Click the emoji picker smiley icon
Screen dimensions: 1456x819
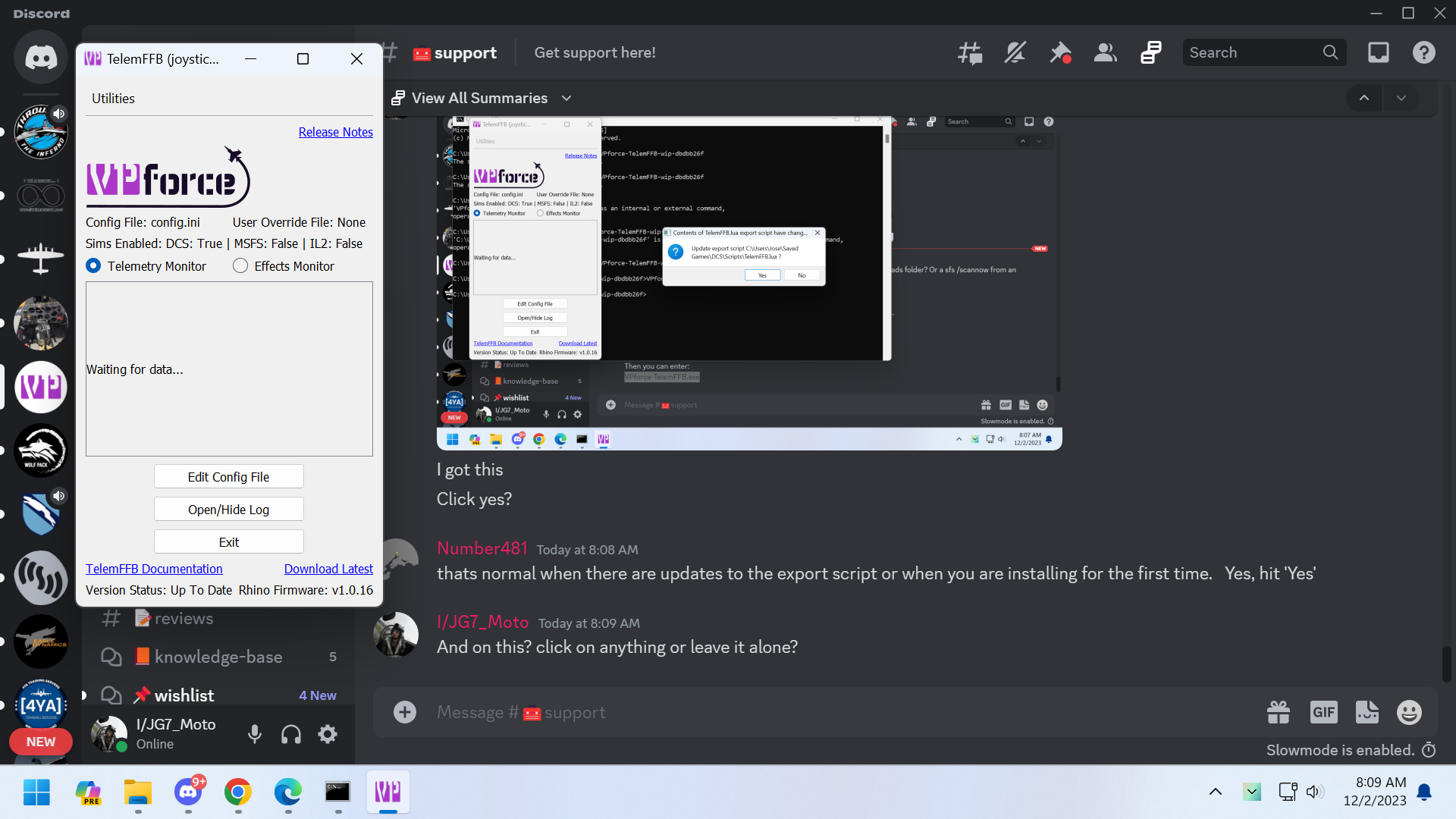pos(1409,712)
